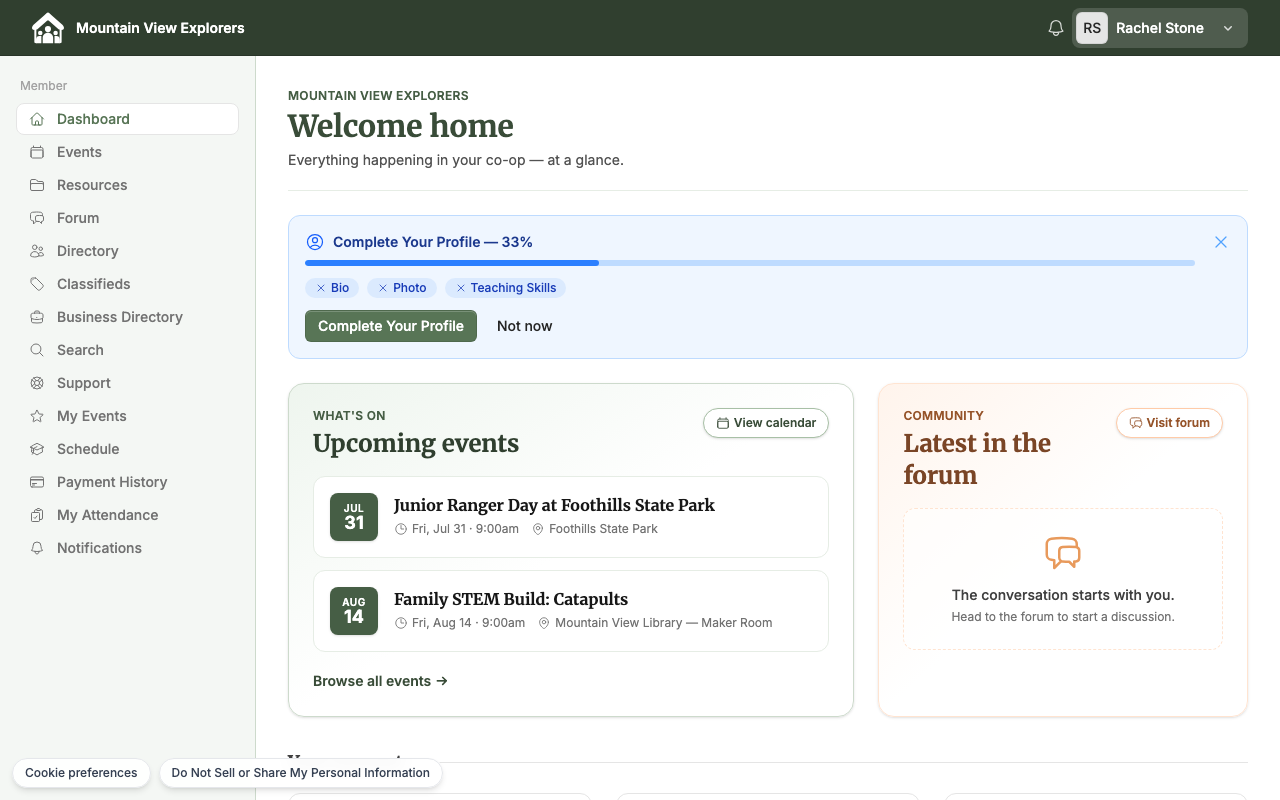Viewport: 1280px width, 800px height.
Task: Click the Fri, Aug 14 · 9:00am time text
Action: 468,623
